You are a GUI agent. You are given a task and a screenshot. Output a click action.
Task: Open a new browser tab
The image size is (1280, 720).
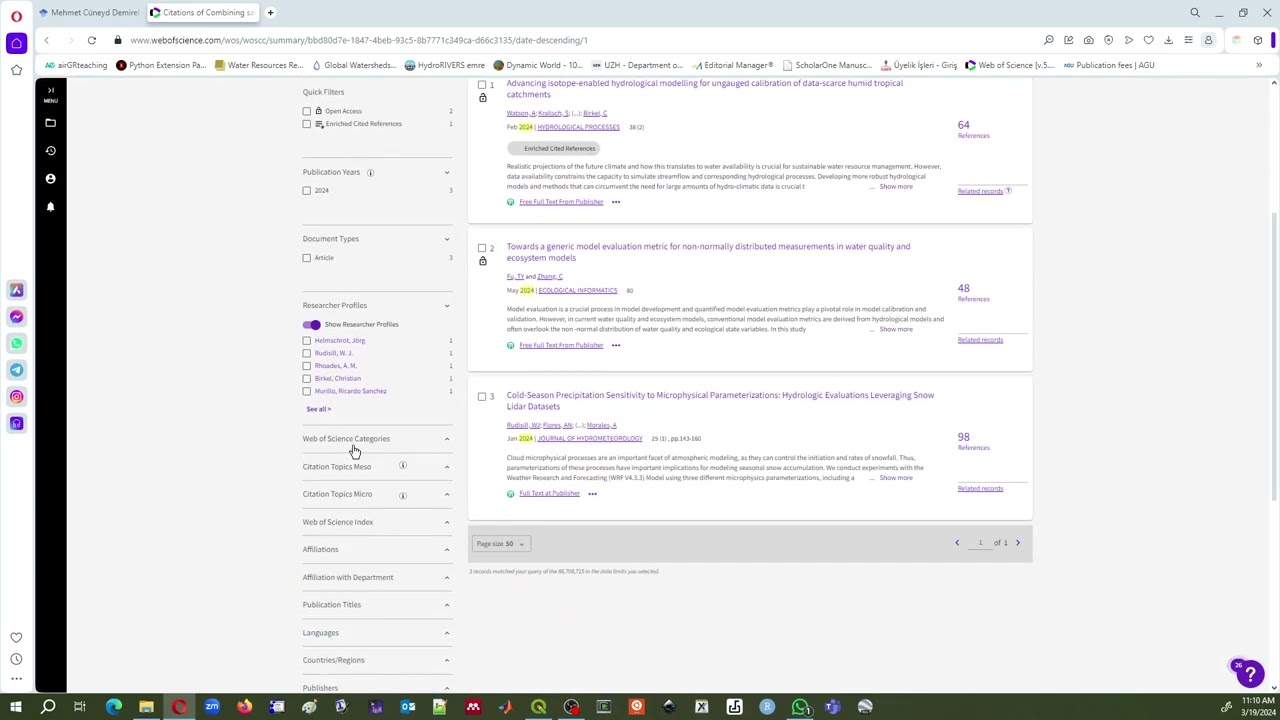270,12
